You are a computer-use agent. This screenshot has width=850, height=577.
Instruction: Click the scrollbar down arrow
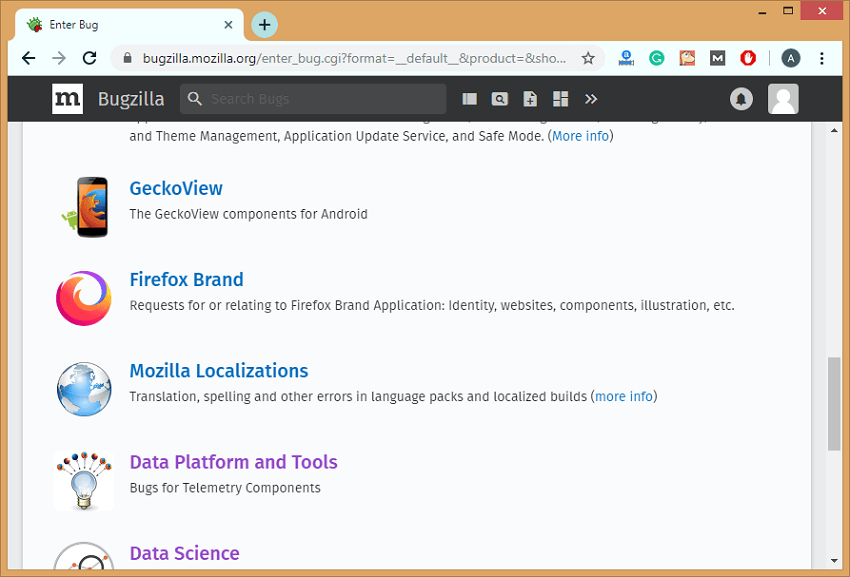tap(834, 561)
